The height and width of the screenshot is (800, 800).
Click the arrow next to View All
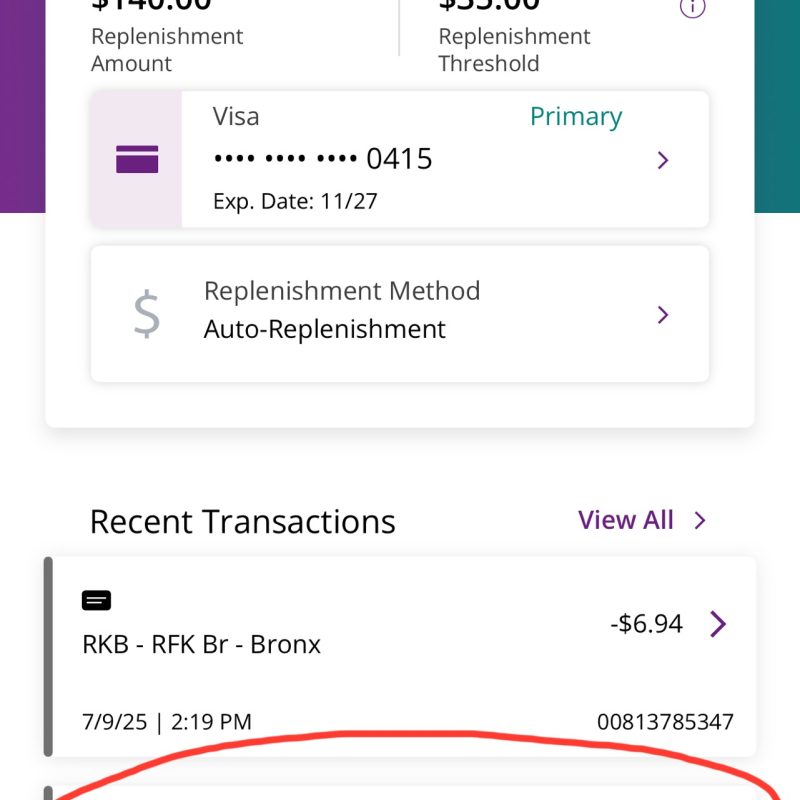coord(700,520)
